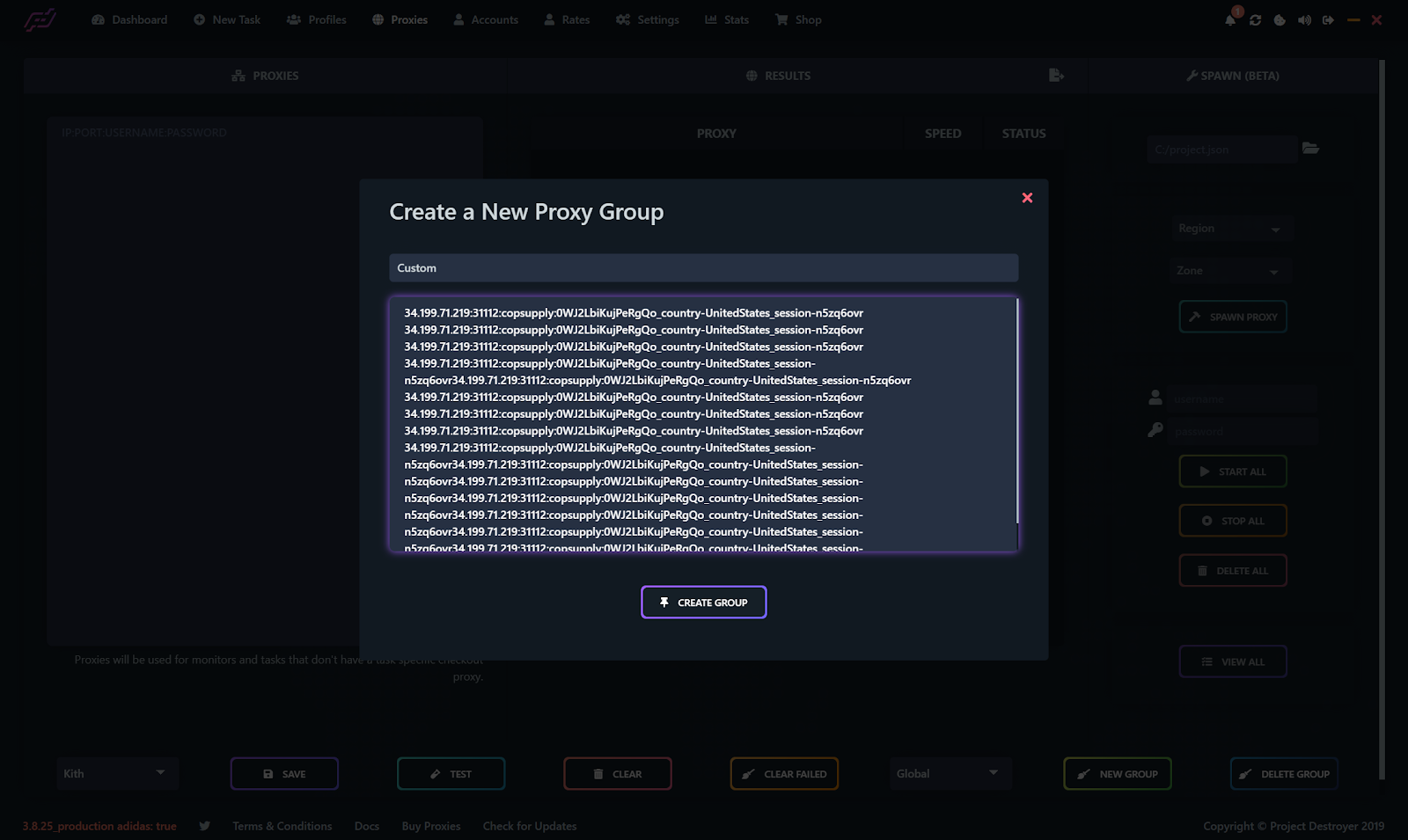Open file browser with folder icon
Screen dimensions: 1408x840
click(x=1310, y=149)
